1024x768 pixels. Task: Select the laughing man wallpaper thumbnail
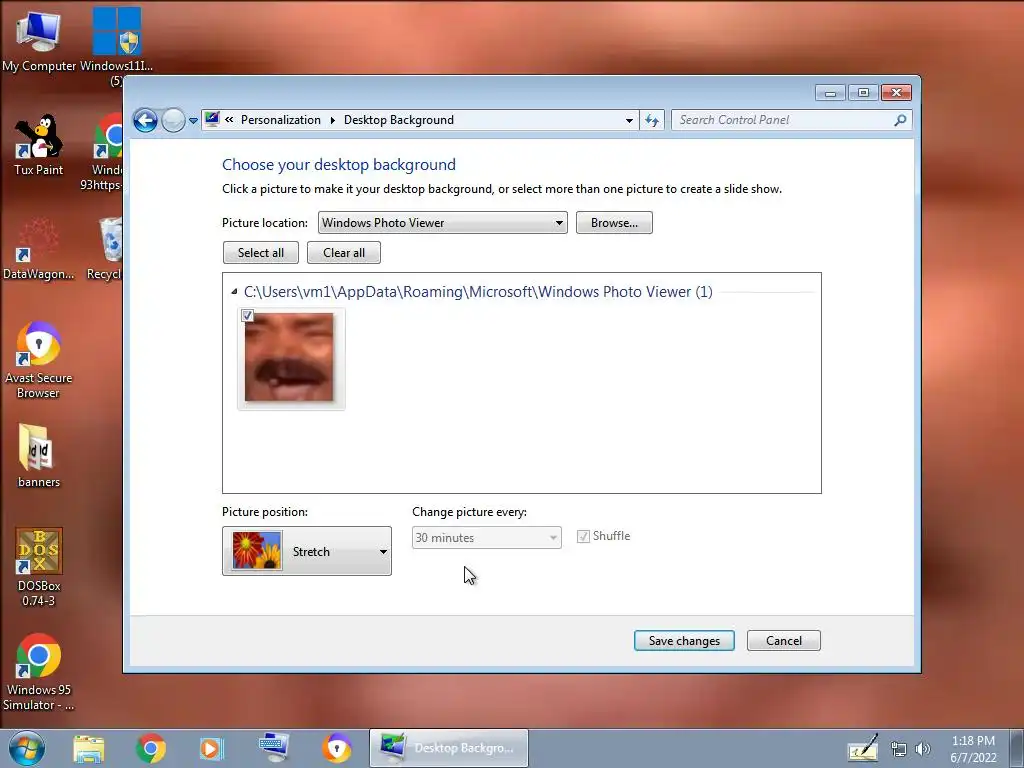289,357
